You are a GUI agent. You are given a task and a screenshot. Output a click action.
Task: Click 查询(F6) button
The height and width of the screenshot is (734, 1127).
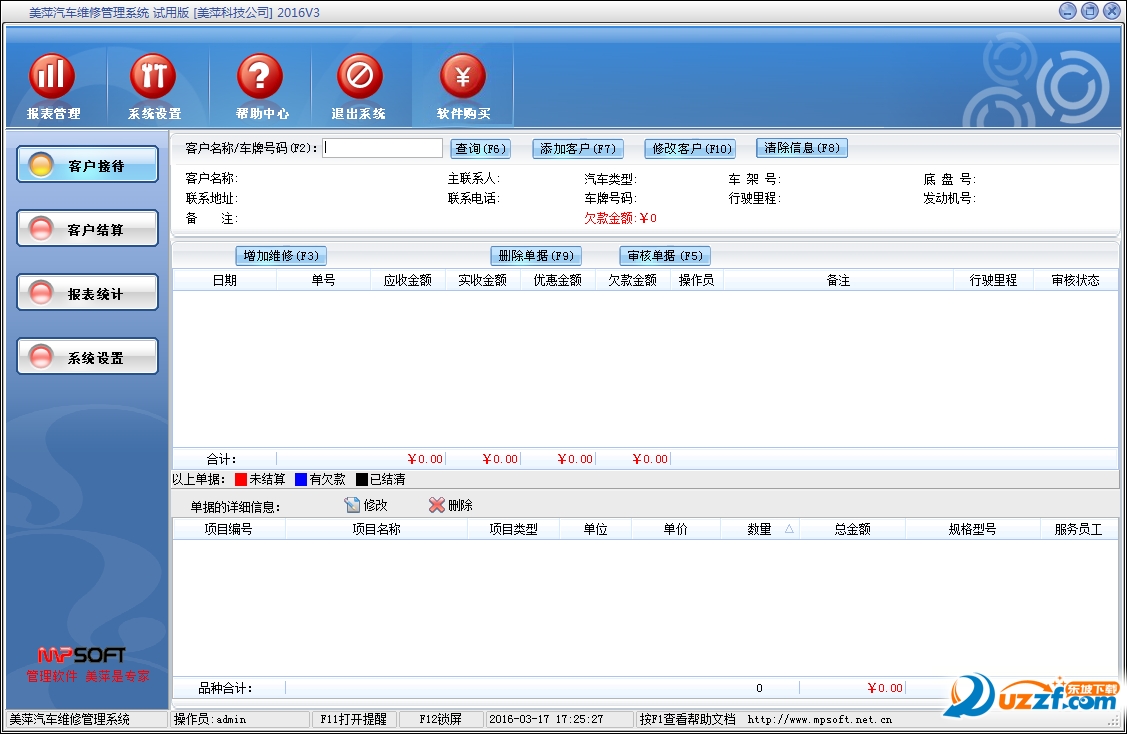click(x=481, y=149)
